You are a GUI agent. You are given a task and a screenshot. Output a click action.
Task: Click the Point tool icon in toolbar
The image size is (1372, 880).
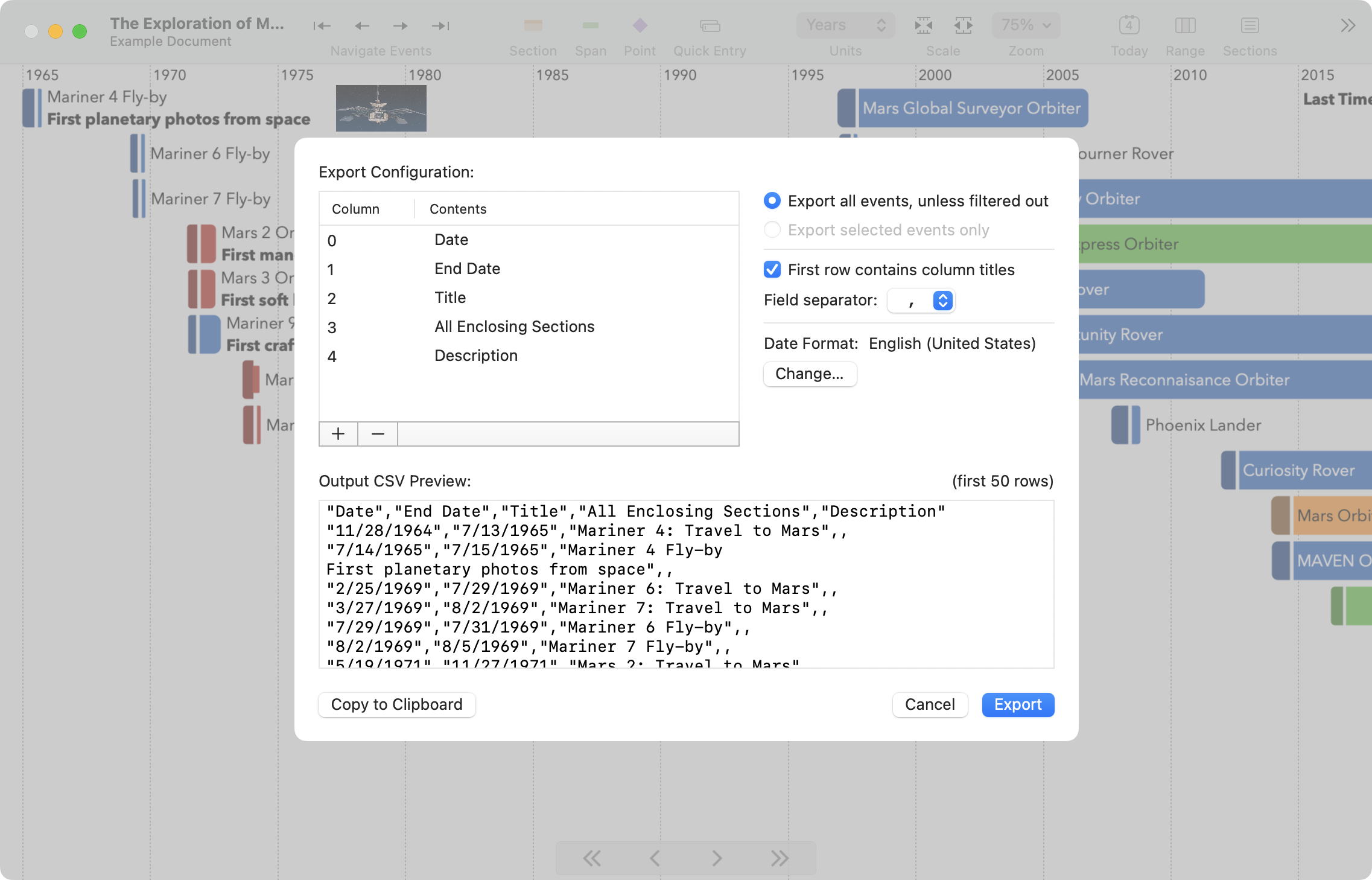click(640, 24)
